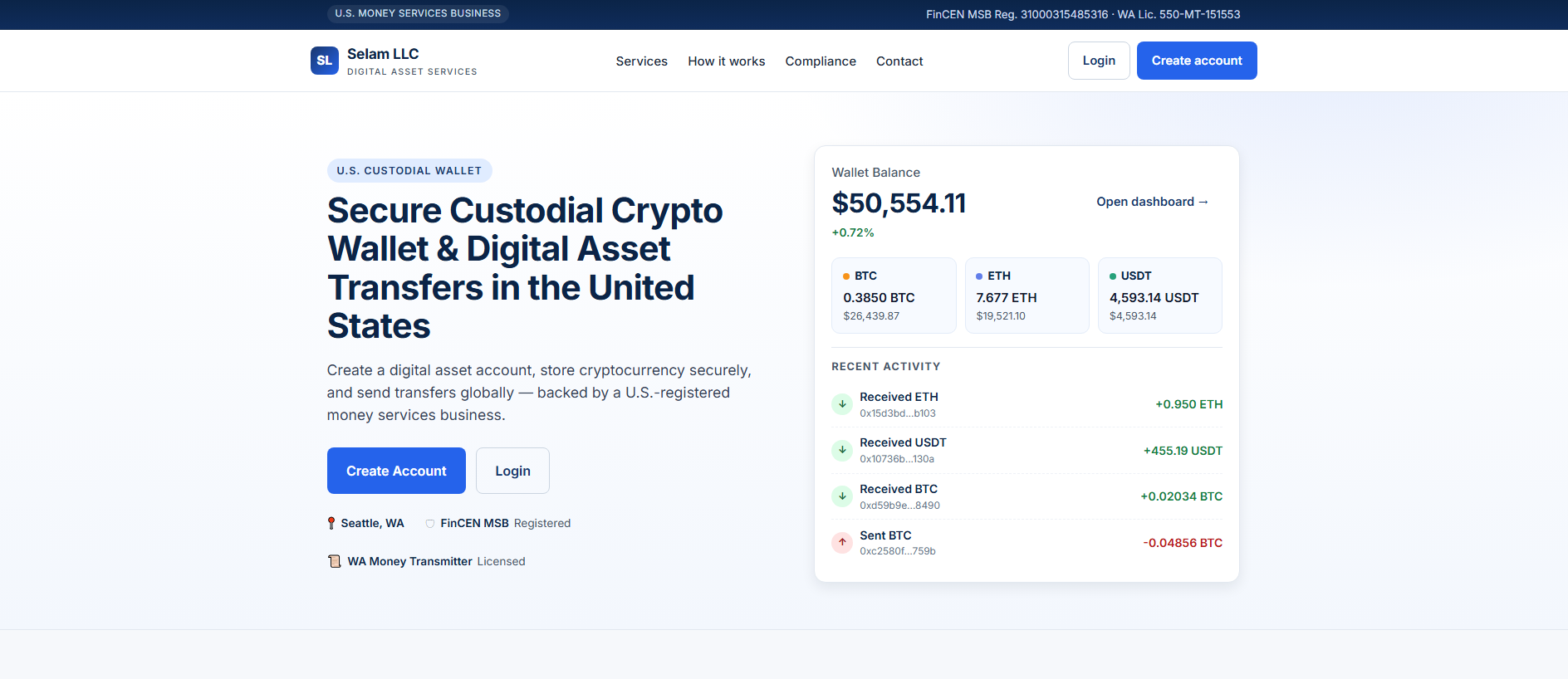1568x679 pixels.
Task: Click the Sent BTC up-arrow icon
Action: tap(842, 542)
